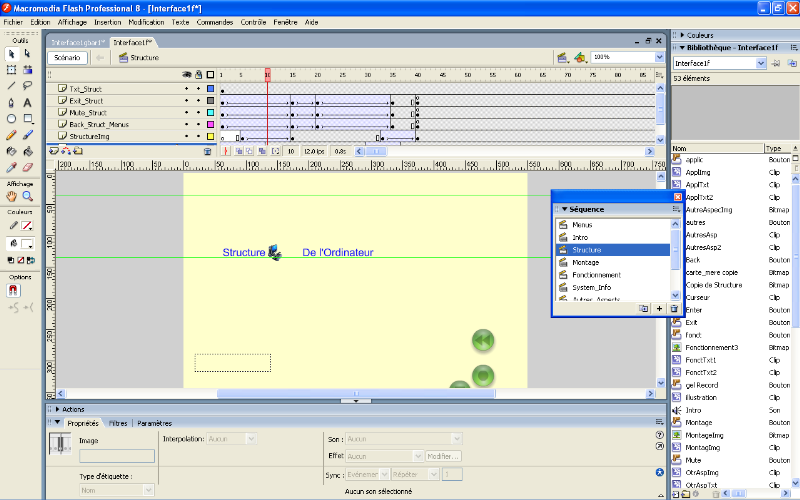Open the stage zoom 100% dropdown
The image size is (800, 500).
coord(658,57)
